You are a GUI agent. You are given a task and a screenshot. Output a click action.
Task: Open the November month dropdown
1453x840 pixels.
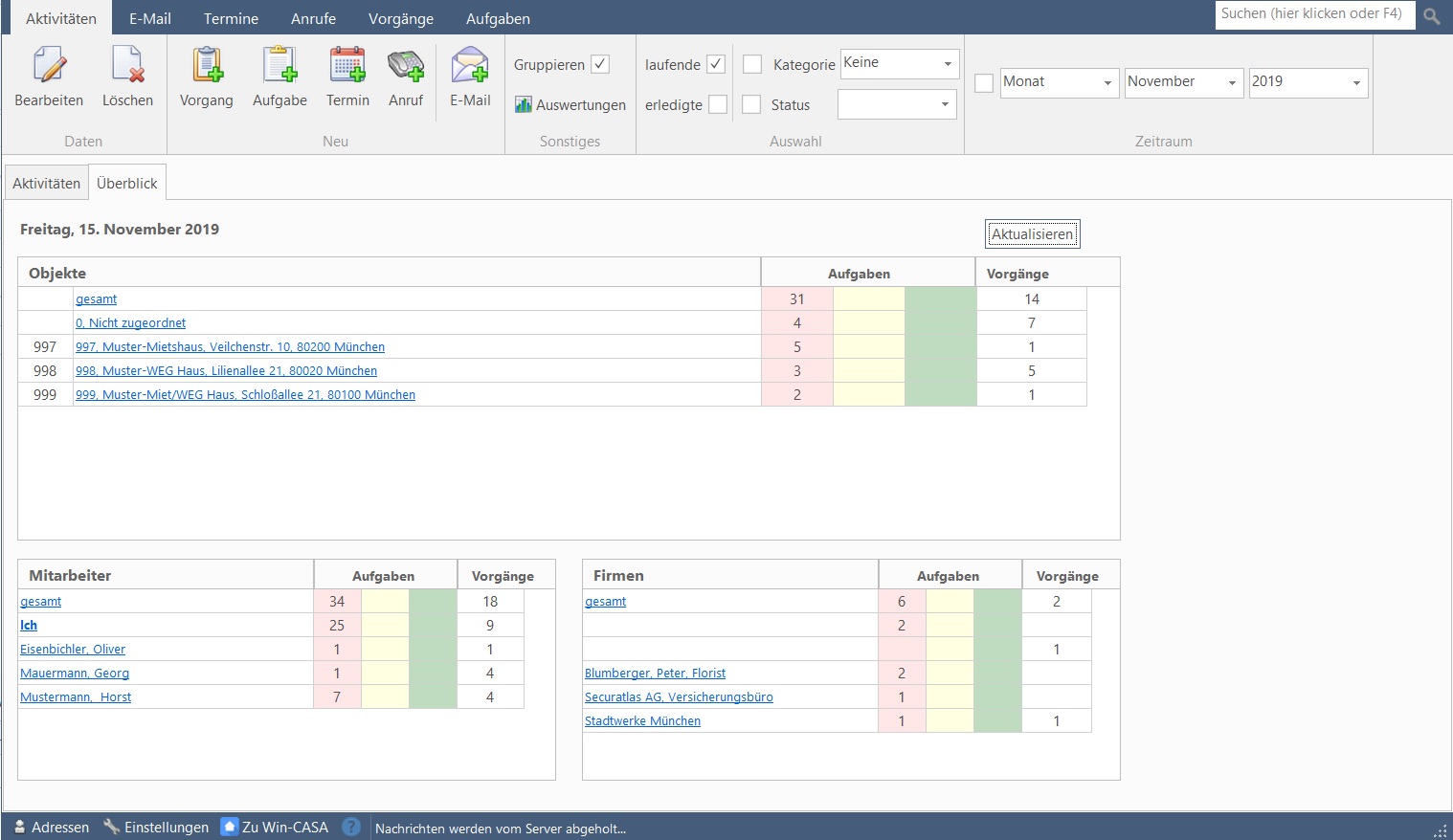point(1184,83)
